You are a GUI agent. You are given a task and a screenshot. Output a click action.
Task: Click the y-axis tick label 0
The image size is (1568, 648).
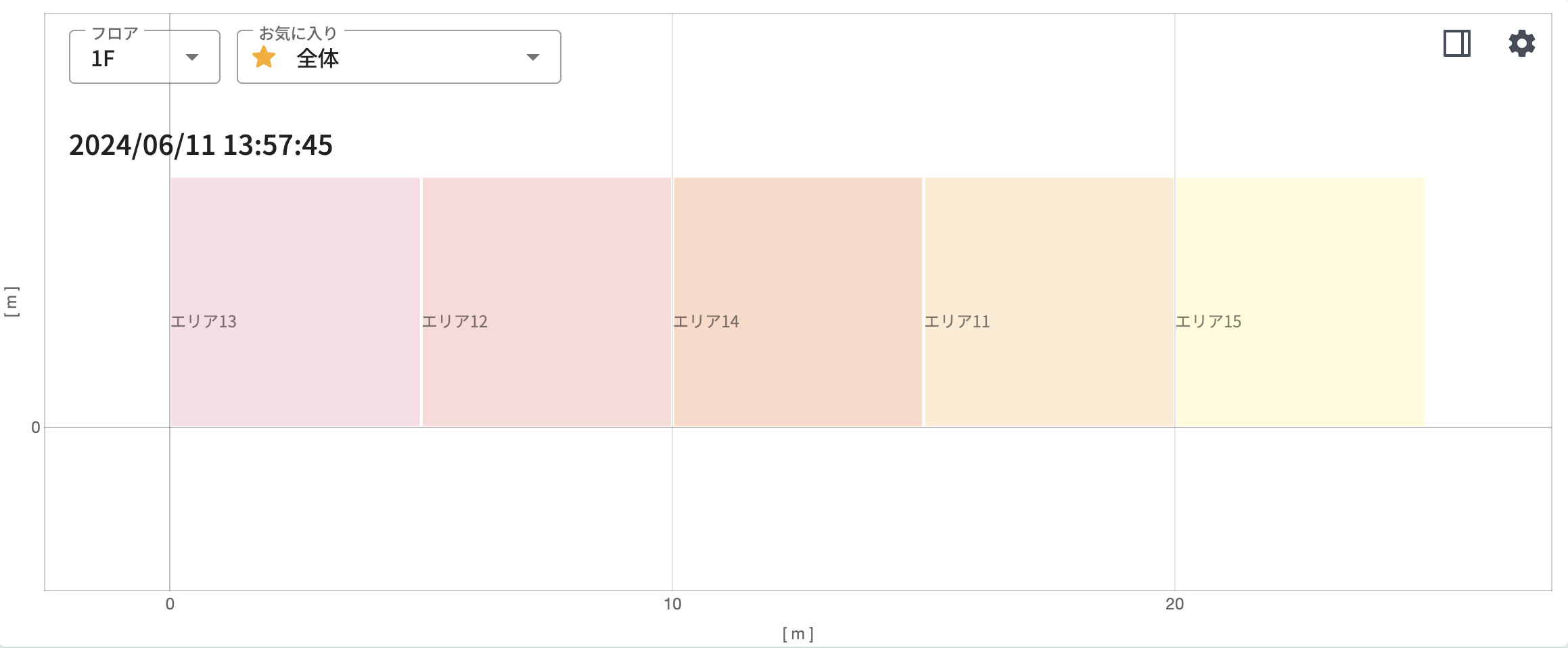click(36, 427)
